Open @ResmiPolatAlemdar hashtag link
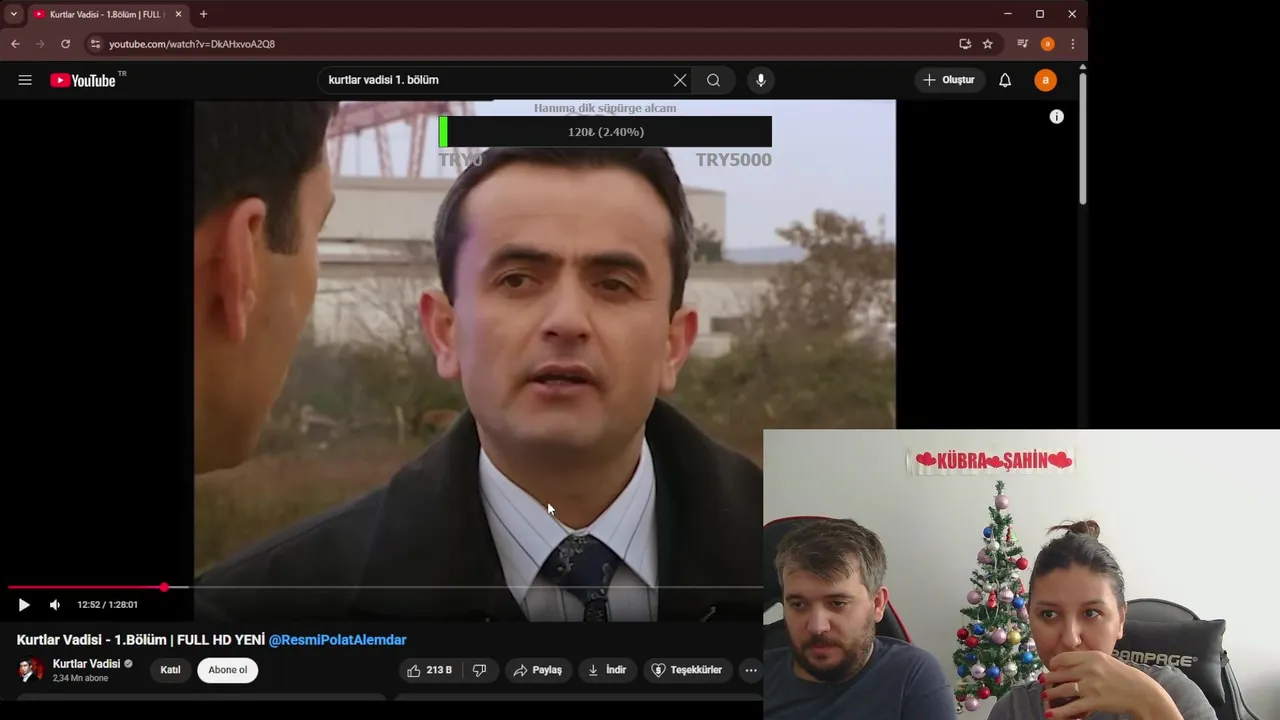Image resolution: width=1280 pixels, height=720 pixels. click(x=338, y=640)
